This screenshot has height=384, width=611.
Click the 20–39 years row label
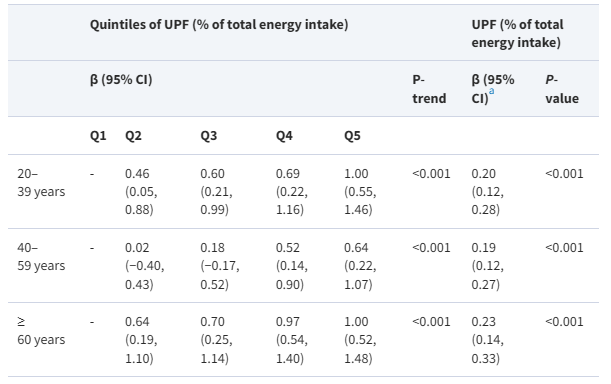(x=41, y=182)
